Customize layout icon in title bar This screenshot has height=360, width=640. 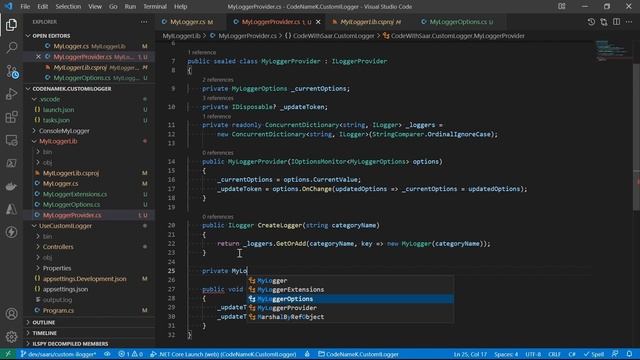(x=562, y=7)
